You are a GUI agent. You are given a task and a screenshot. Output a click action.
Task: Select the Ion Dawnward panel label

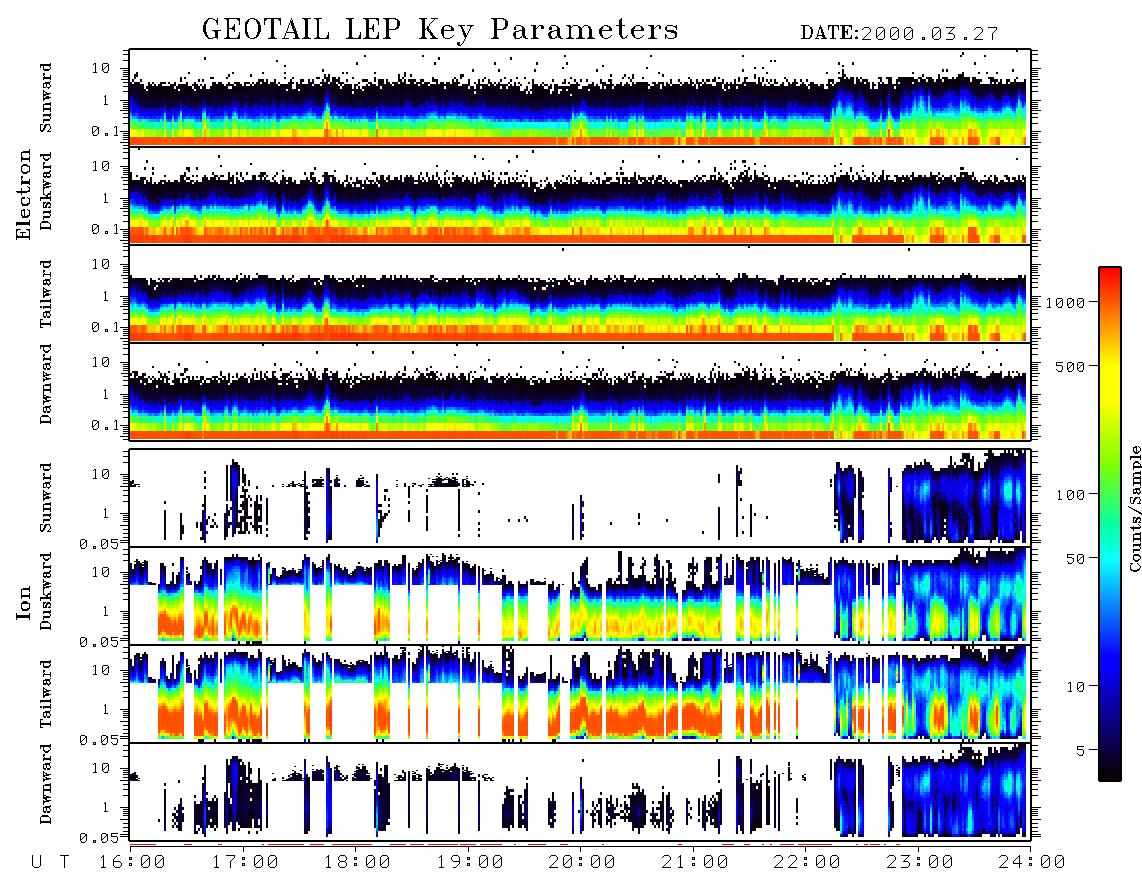click(46, 784)
